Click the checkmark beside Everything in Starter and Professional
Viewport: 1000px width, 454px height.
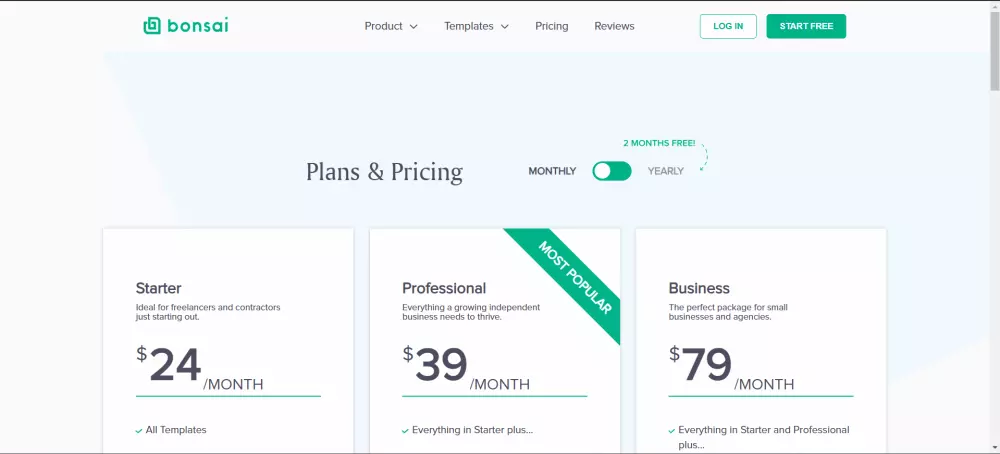(671, 430)
